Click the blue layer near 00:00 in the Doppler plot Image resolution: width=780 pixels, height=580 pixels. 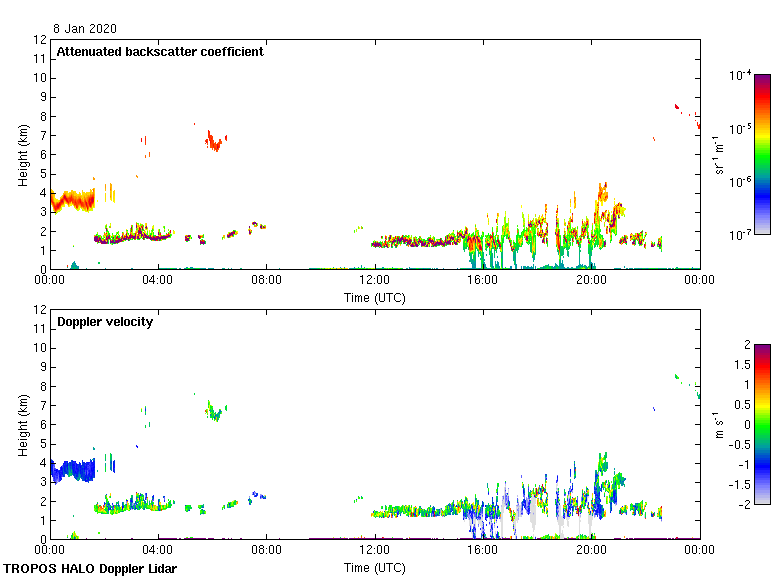click(72, 469)
